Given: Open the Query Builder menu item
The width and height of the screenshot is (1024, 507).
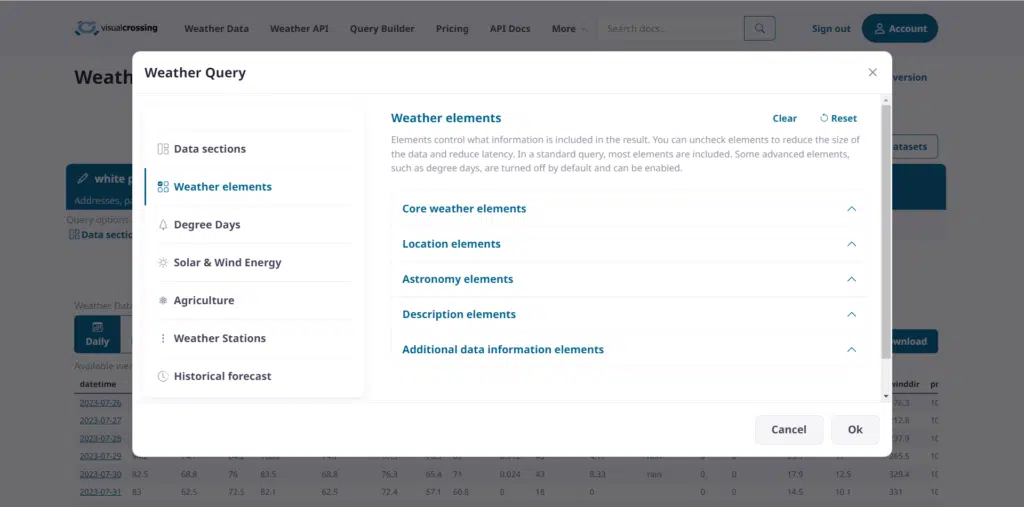Looking at the screenshot, I should [x=382, y=29].
